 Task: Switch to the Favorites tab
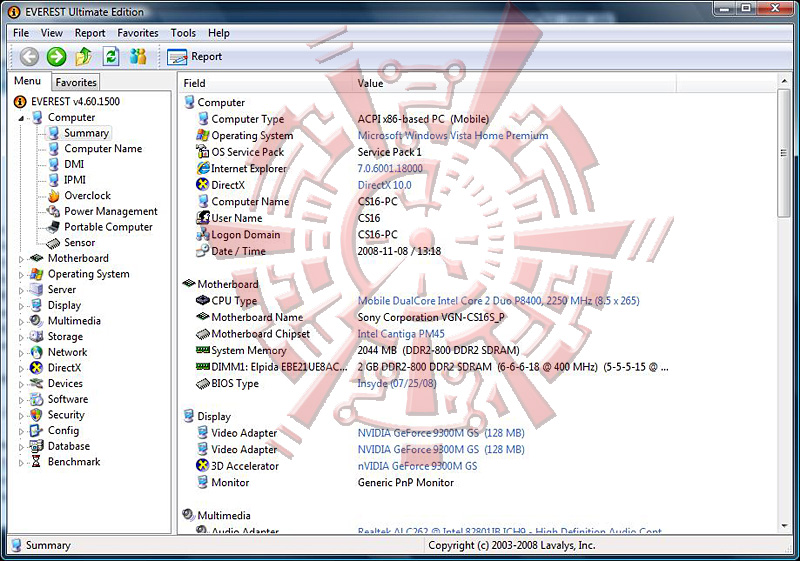pyautogui.click(x=76, y=82)
